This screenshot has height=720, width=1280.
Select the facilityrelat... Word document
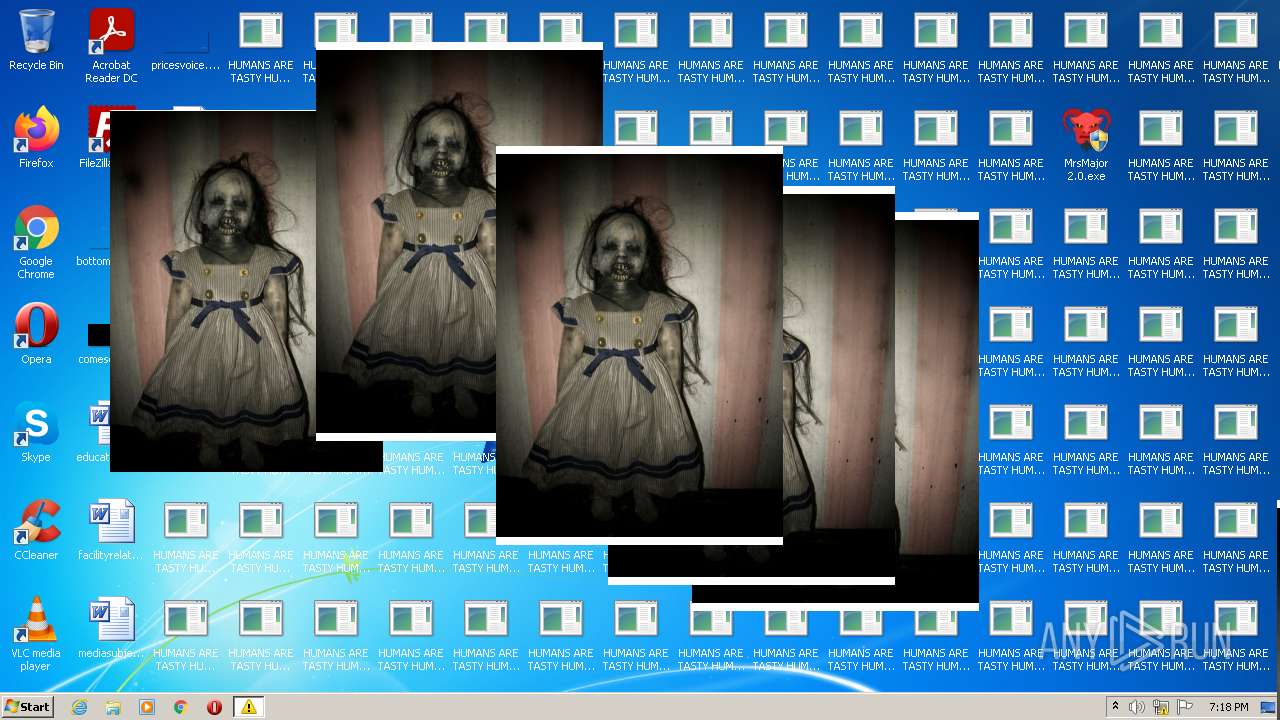(111, 530)
